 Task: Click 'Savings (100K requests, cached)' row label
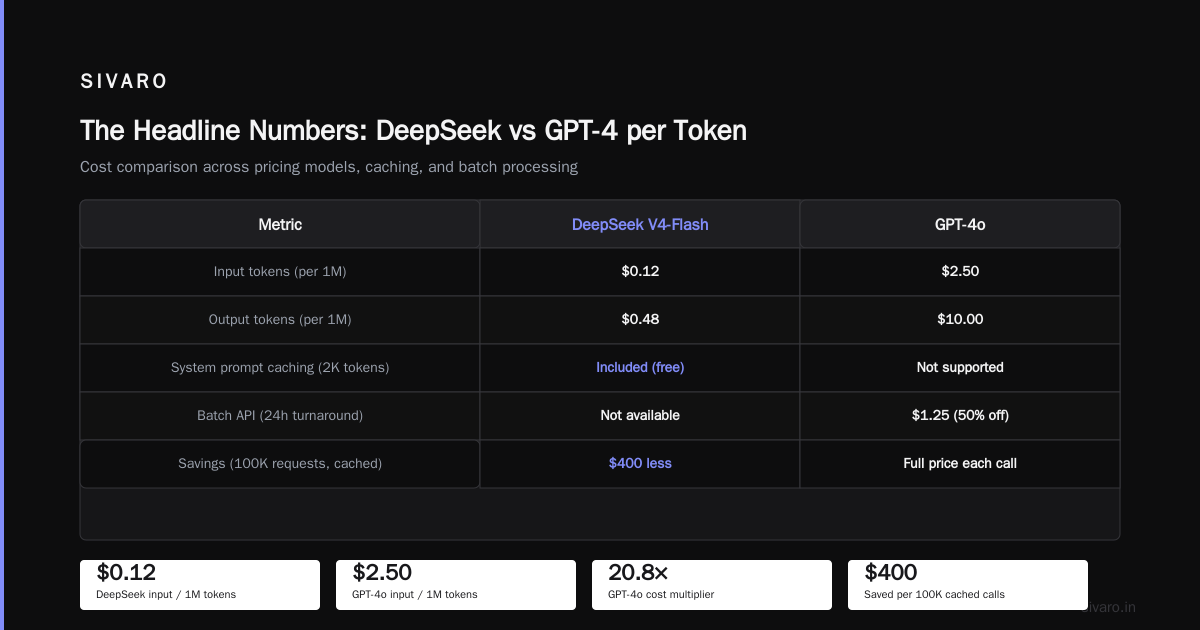coord(280,463)
